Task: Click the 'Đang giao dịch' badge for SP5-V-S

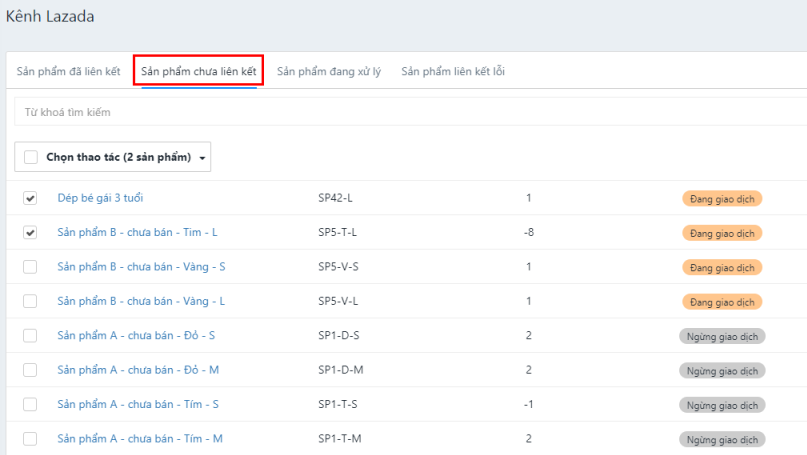Action: 722,268
